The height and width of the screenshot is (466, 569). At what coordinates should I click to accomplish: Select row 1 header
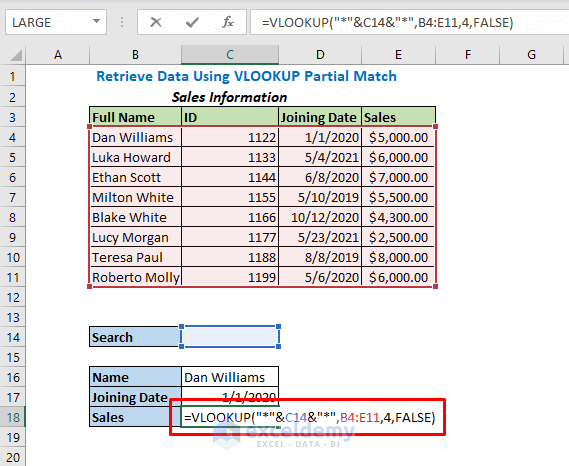tap(13, 76)
